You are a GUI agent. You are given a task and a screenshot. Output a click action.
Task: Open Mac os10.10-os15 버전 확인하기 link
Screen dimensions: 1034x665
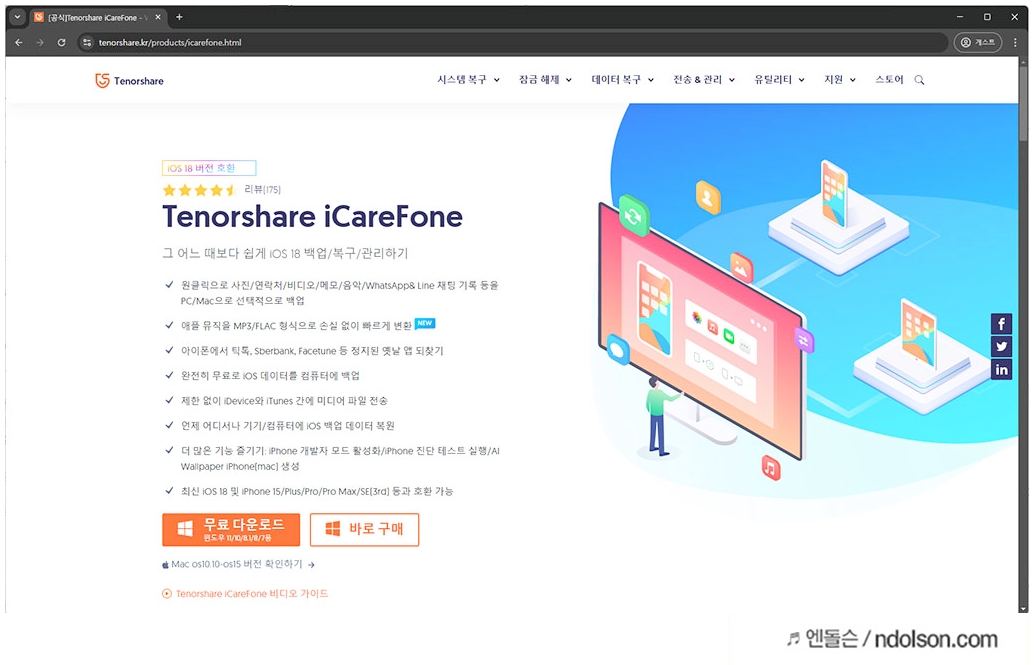236,565
